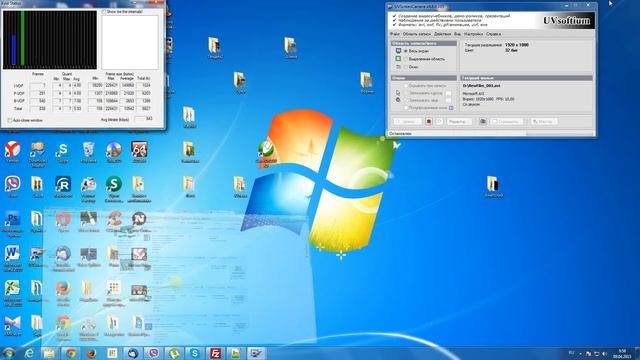Toggle the 'Записывать курсор' checkbox
This screenshot has height=360, width=640.
pos(406,93)
